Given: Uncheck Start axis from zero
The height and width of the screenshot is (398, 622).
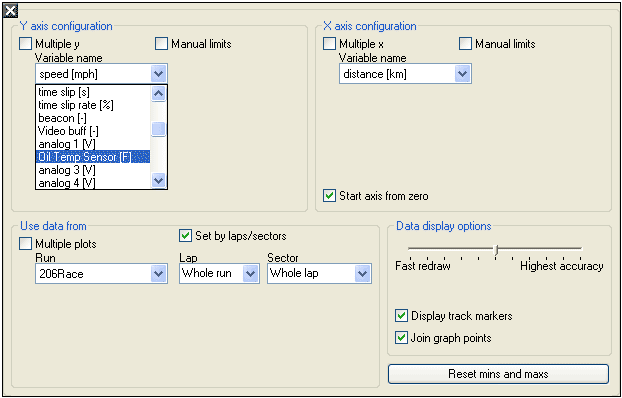Looking at the screenshot, I should click(329, 196).
